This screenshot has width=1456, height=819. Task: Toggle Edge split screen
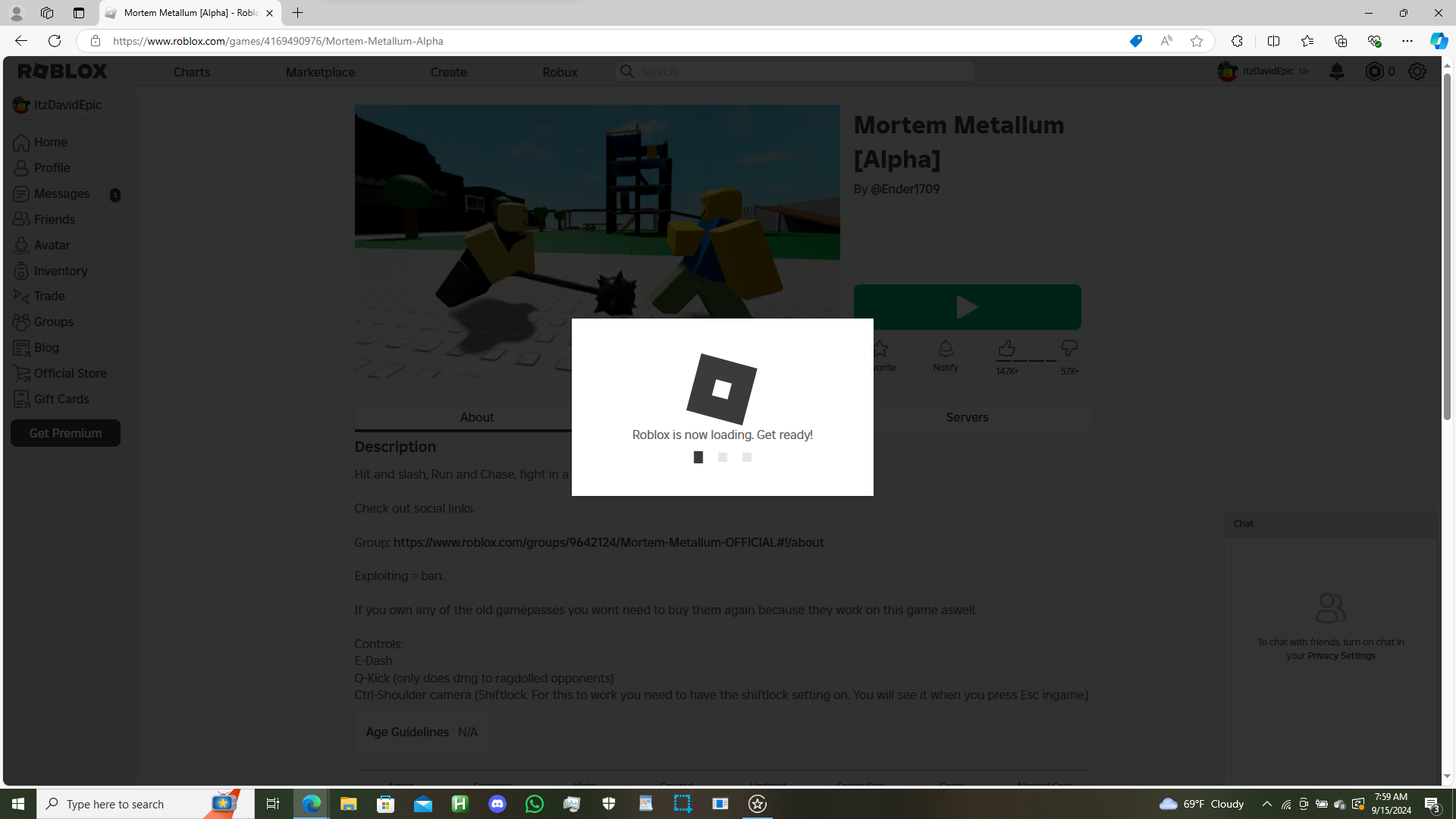coord(1273,41)
